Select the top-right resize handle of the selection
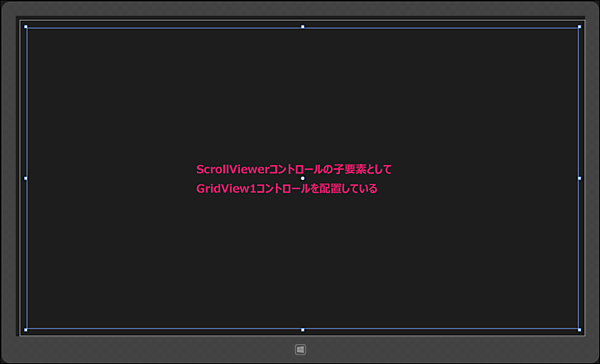Screen dimensions: 600x364 point(579,27)
